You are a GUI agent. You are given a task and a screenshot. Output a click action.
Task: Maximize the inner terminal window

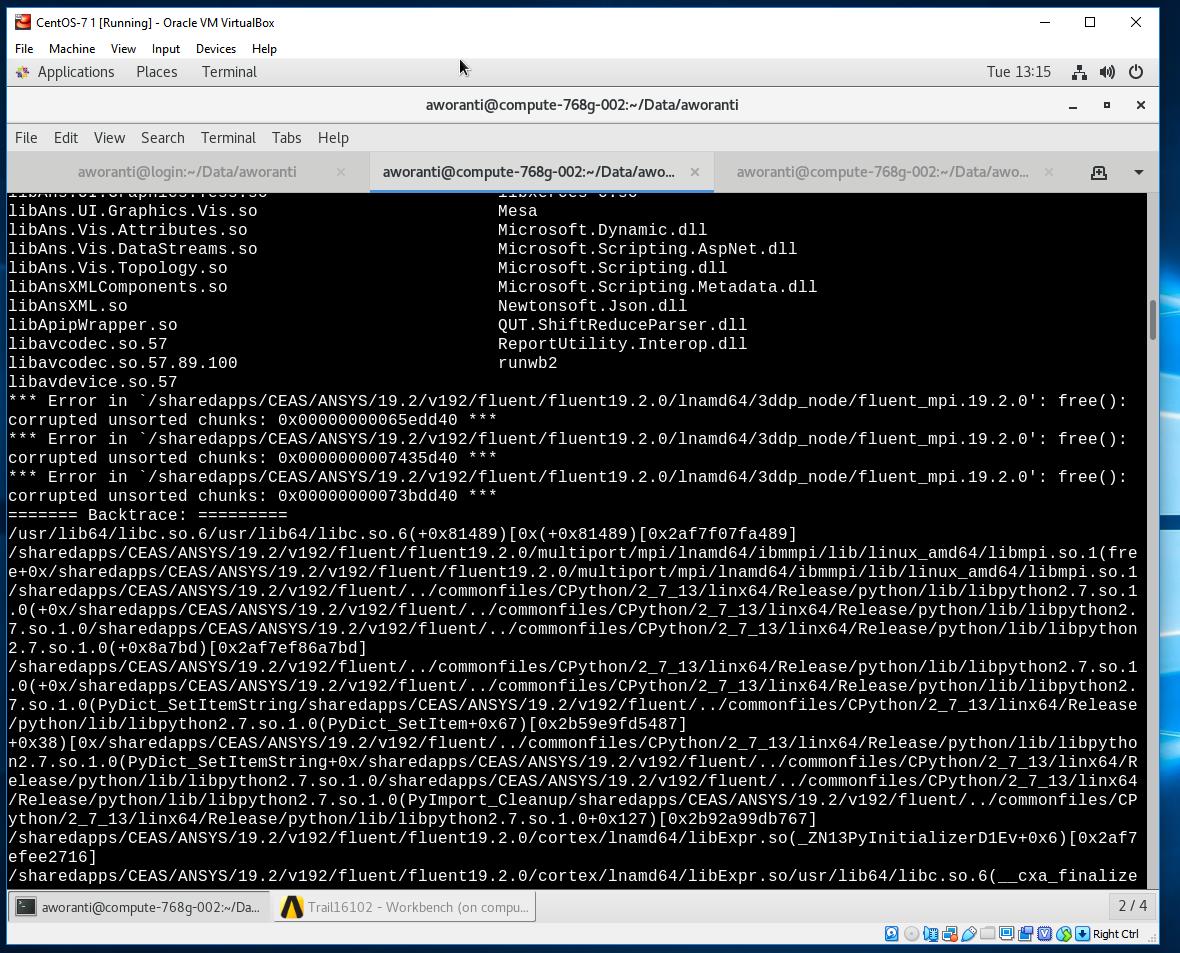tap(1107, 105)
